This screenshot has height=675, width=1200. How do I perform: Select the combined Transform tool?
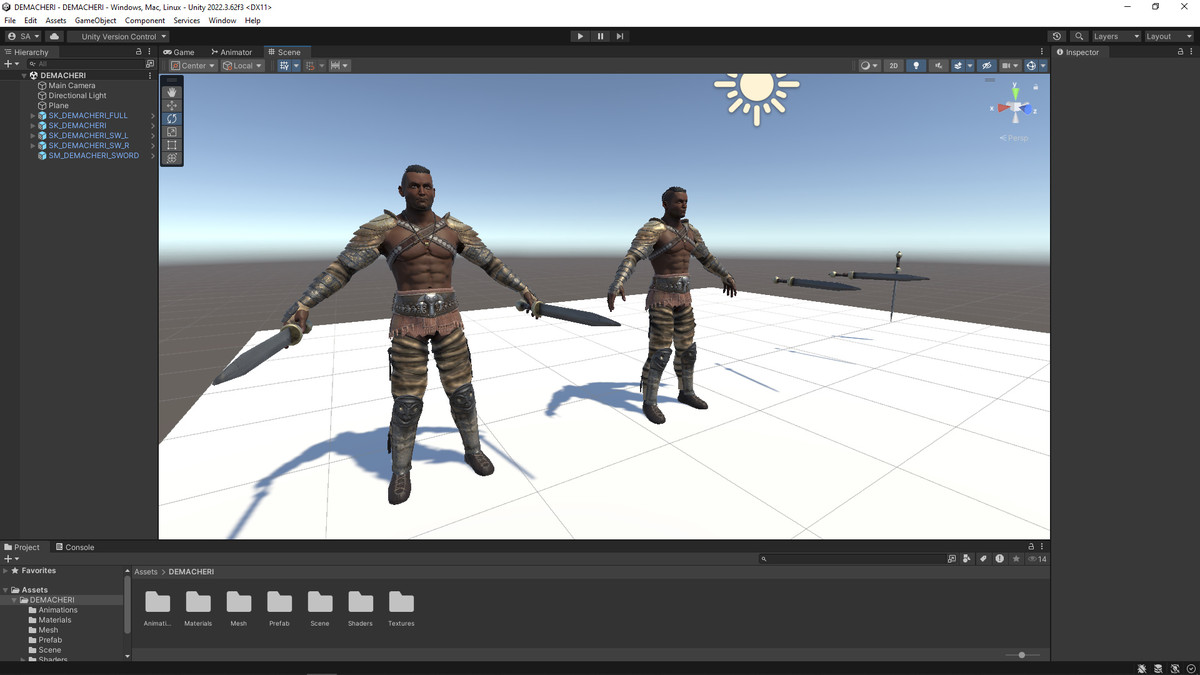[x=172, y=158]
